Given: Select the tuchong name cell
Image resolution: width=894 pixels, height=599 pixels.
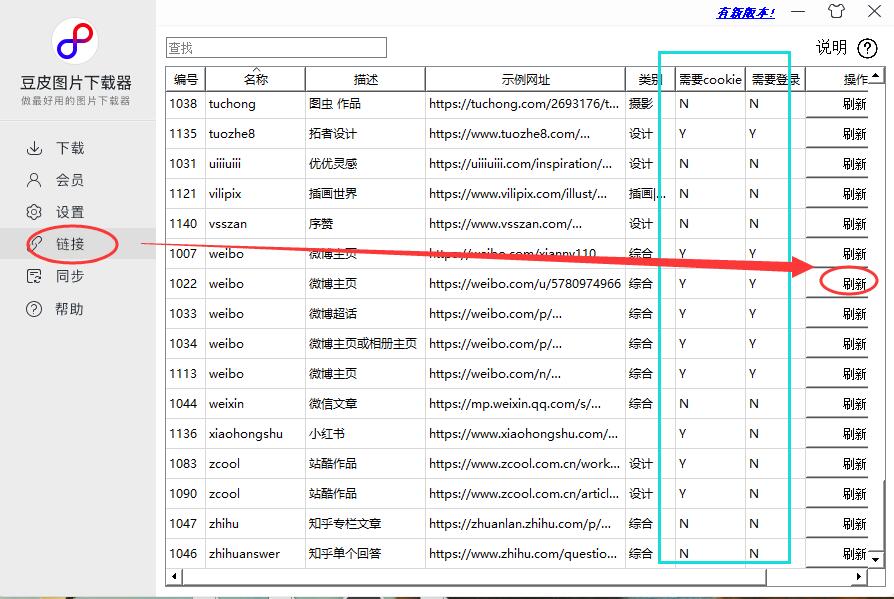Looking at the screenshot, I should pyautogui.click(x=255, y=104).
